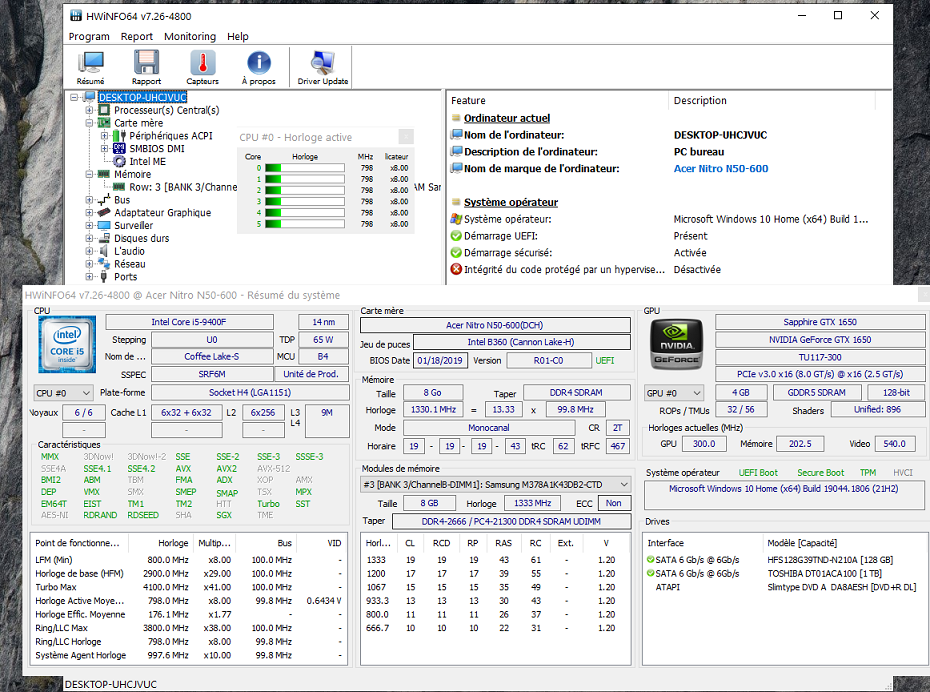
Task: Collapse the Mémoire tree node
Action: pos(89,174)
